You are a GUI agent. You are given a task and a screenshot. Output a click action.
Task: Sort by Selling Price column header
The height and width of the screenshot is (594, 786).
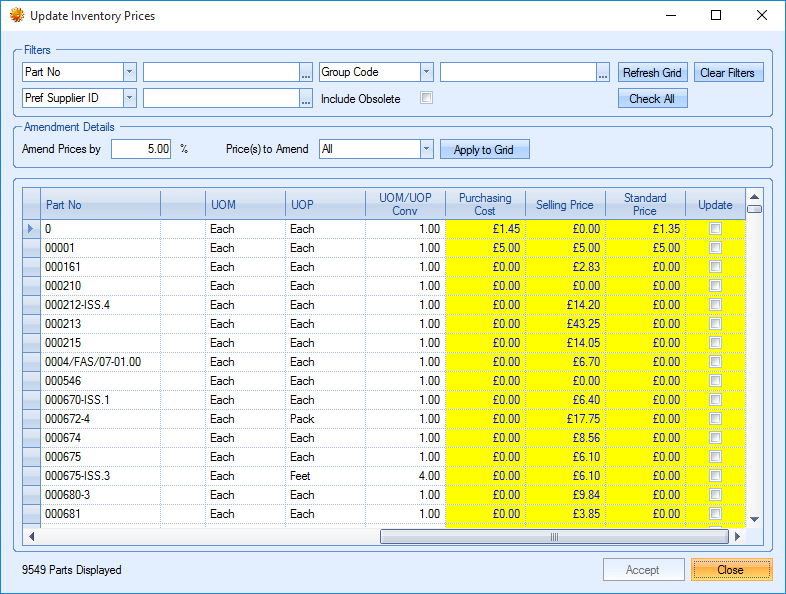coord(565,204)
